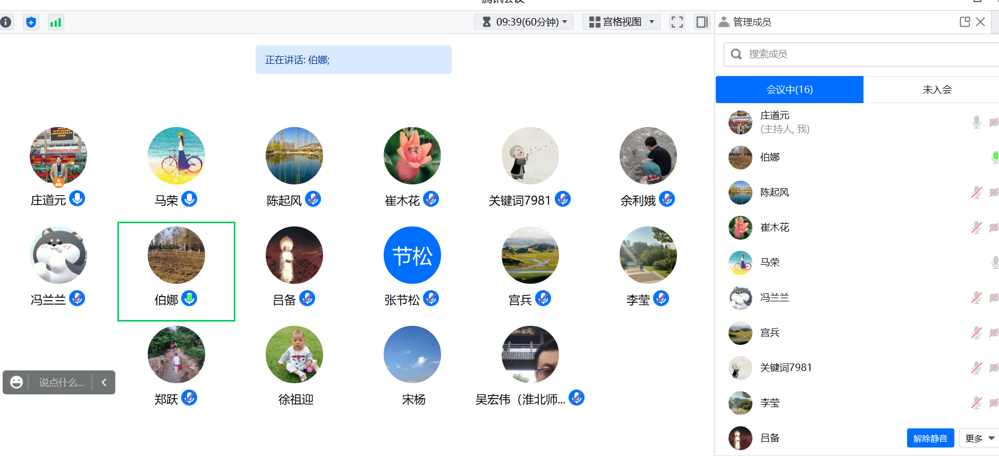
Task: Click 关键词7981's muted mic icon in grid
Action: point(562,199)
